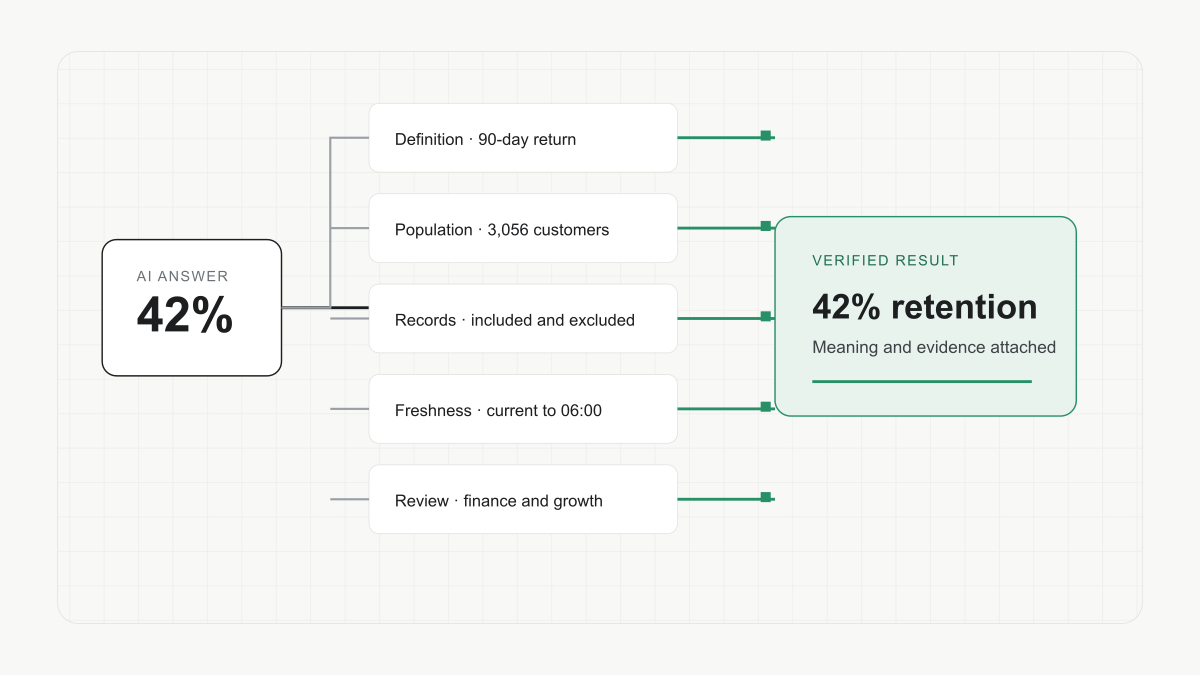Click the green connector node beside Review
1200x675 pixels.
point(766,497)
